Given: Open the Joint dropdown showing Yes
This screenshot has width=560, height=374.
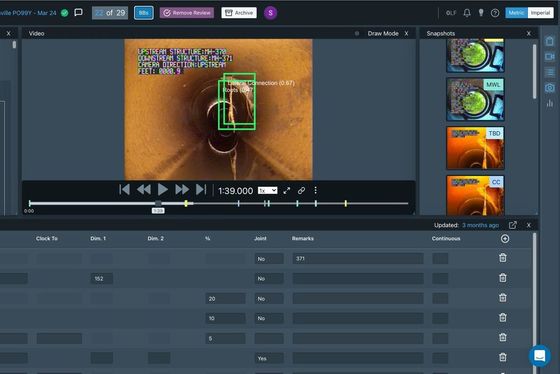Looking at the screenshot, I should [269, 358].
